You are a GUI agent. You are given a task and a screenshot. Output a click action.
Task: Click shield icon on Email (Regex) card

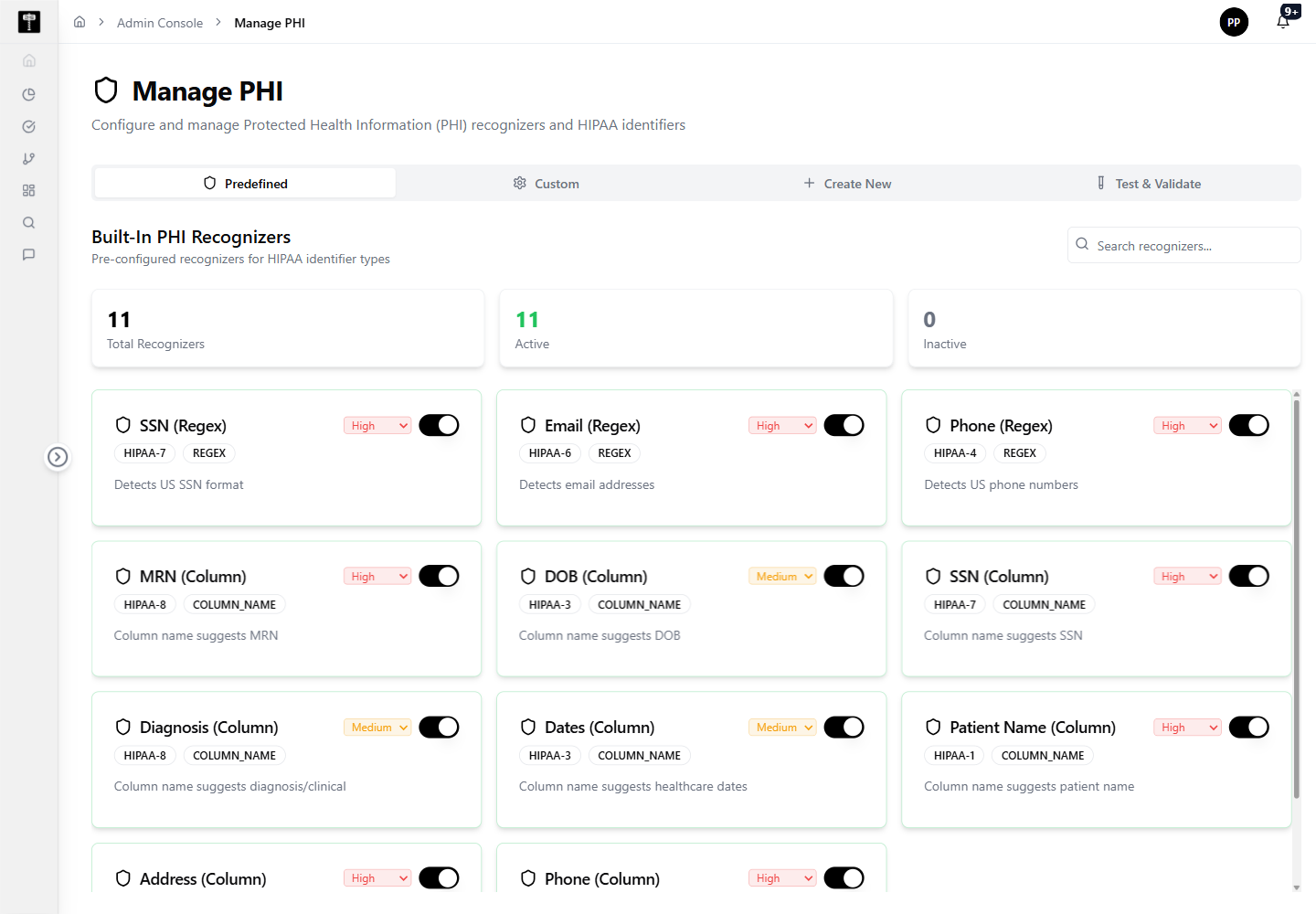(x=528, y=425)
